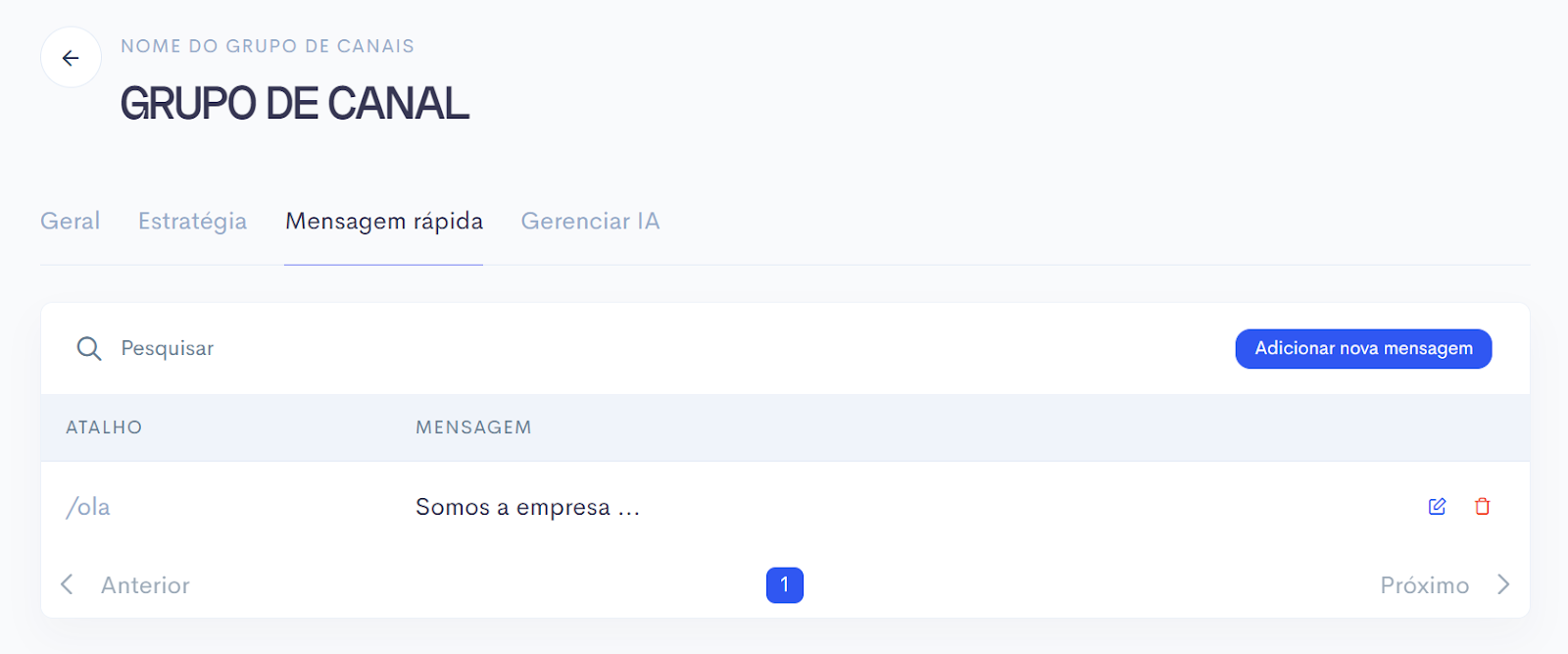Screen dimensions: 1568x654
Task: Click the MENSAGEM column header
Action: pyautogui.click(x=473, y=428)
